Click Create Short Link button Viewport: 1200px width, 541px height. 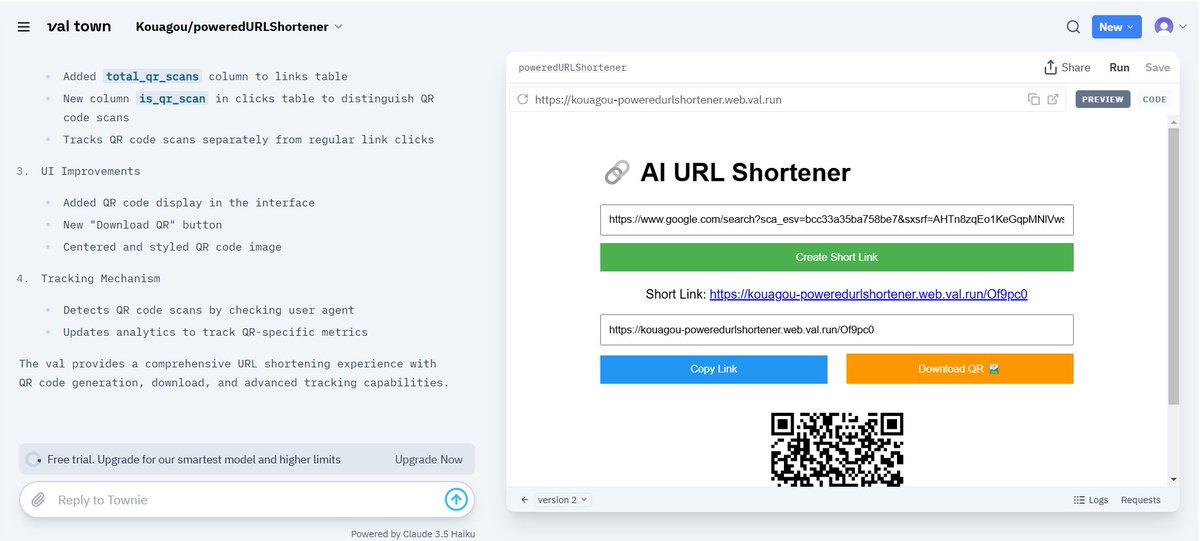click(x=837, y=257)
